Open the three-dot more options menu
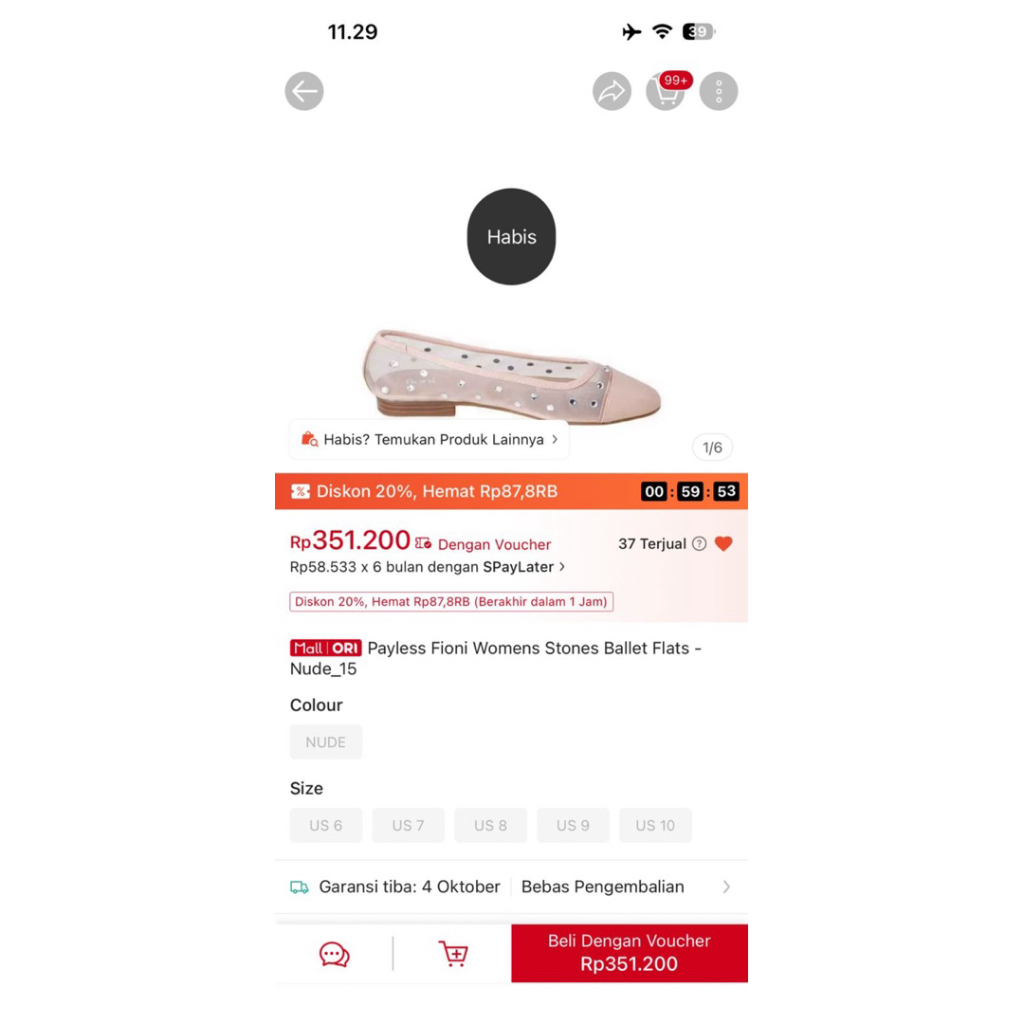Screen dimensions: 1024x1024 718,91
